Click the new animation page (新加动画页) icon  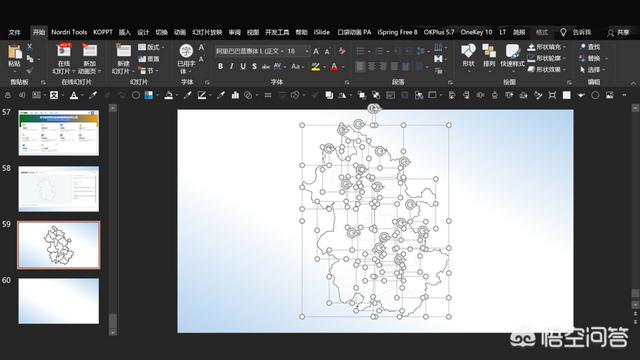click(90, 51)
